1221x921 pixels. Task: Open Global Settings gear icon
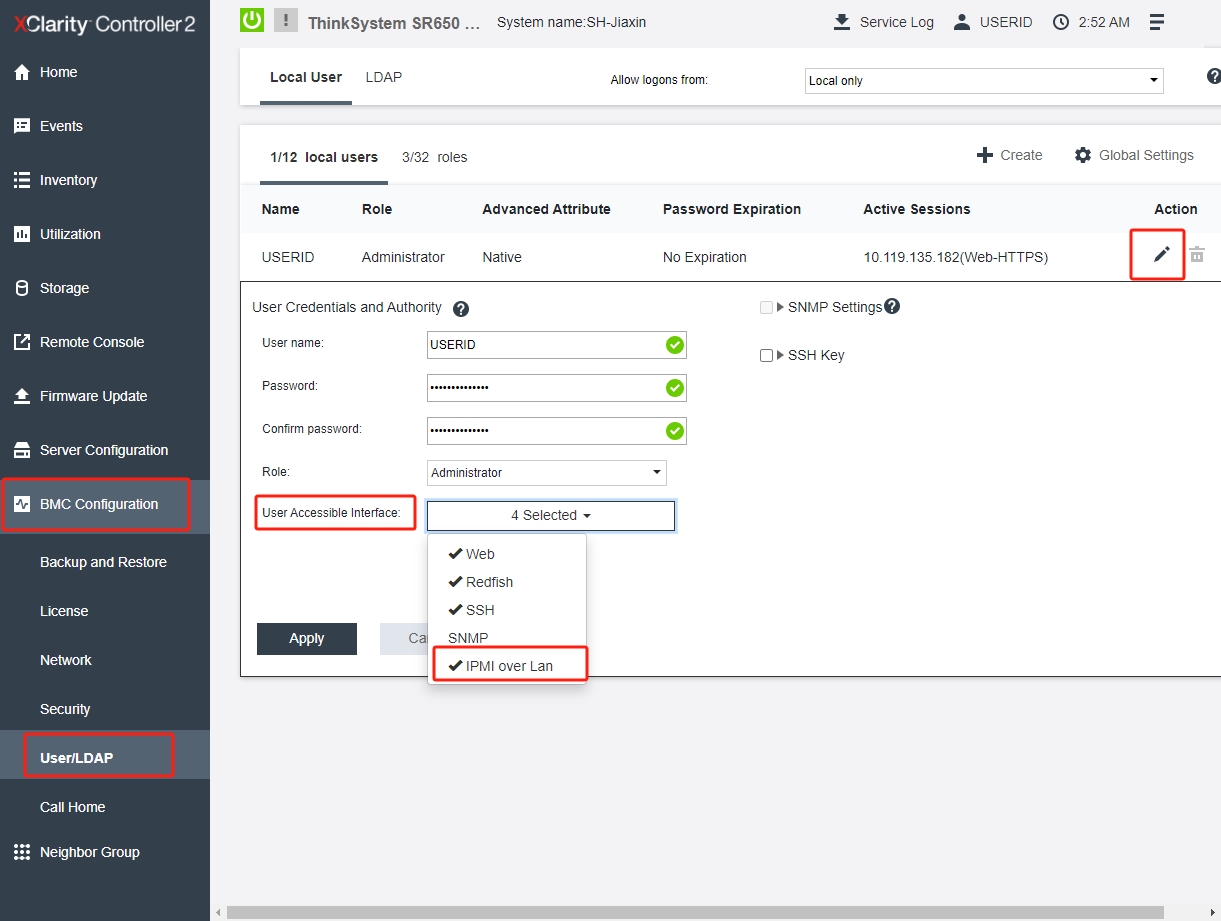tap(1083, 155)
